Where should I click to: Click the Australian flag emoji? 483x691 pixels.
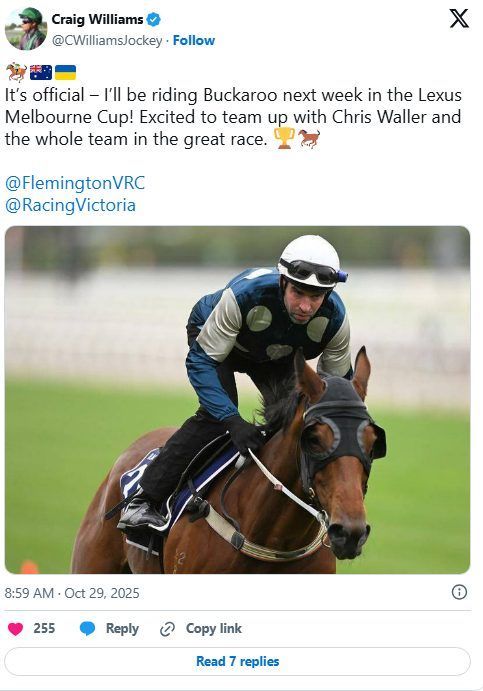(41, 72)
